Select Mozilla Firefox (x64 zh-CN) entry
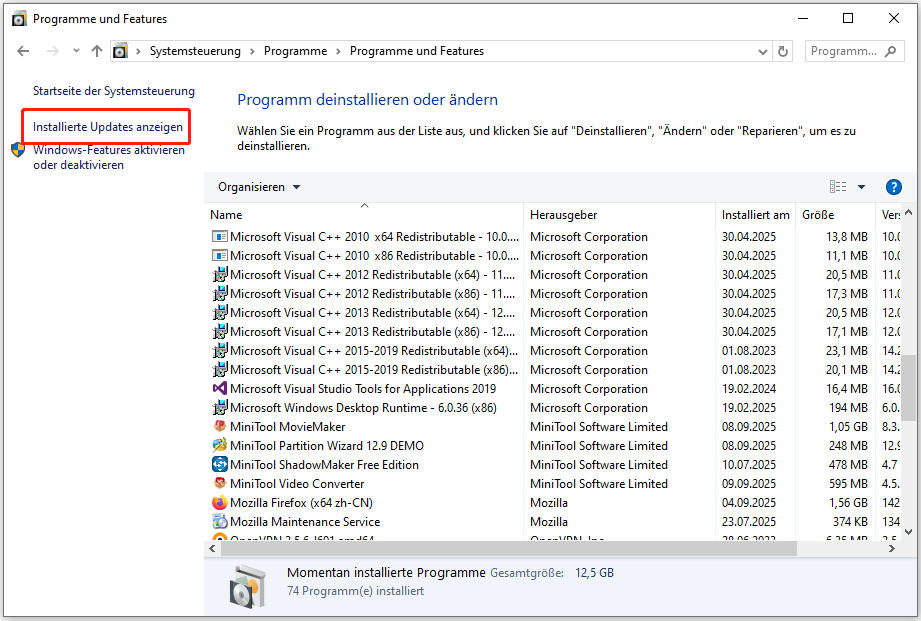The width and height of the screenshot is (921, 621). (301, 503)
